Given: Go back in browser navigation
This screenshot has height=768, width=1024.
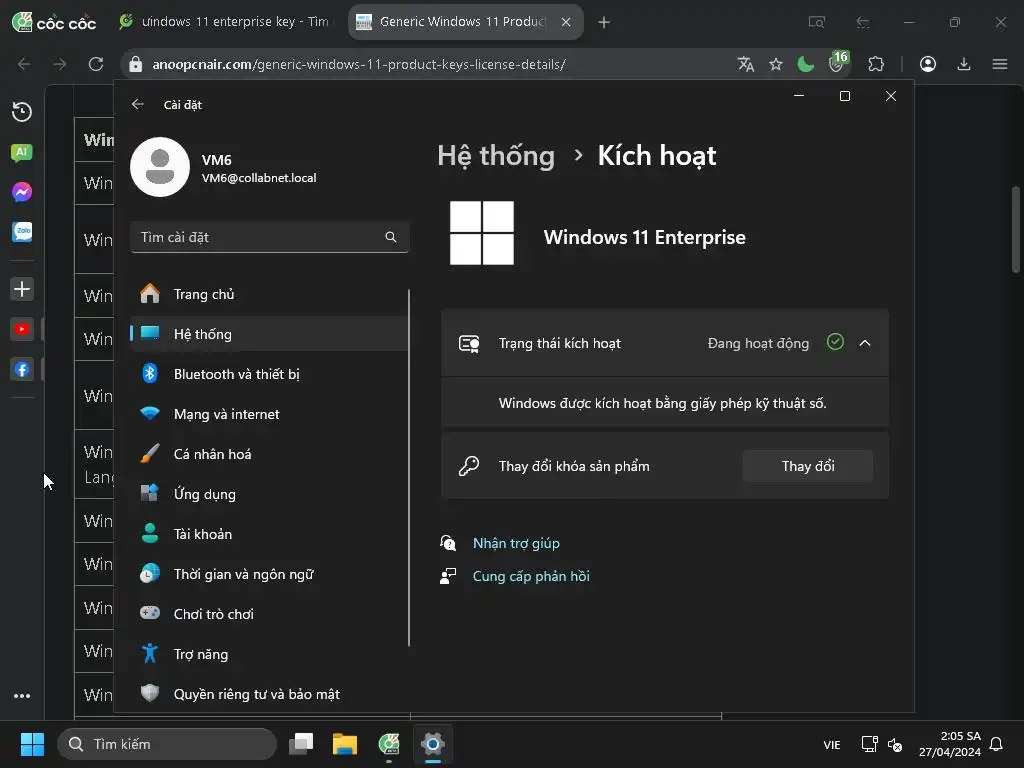Looking at the screenshot, I should (24, 64).
